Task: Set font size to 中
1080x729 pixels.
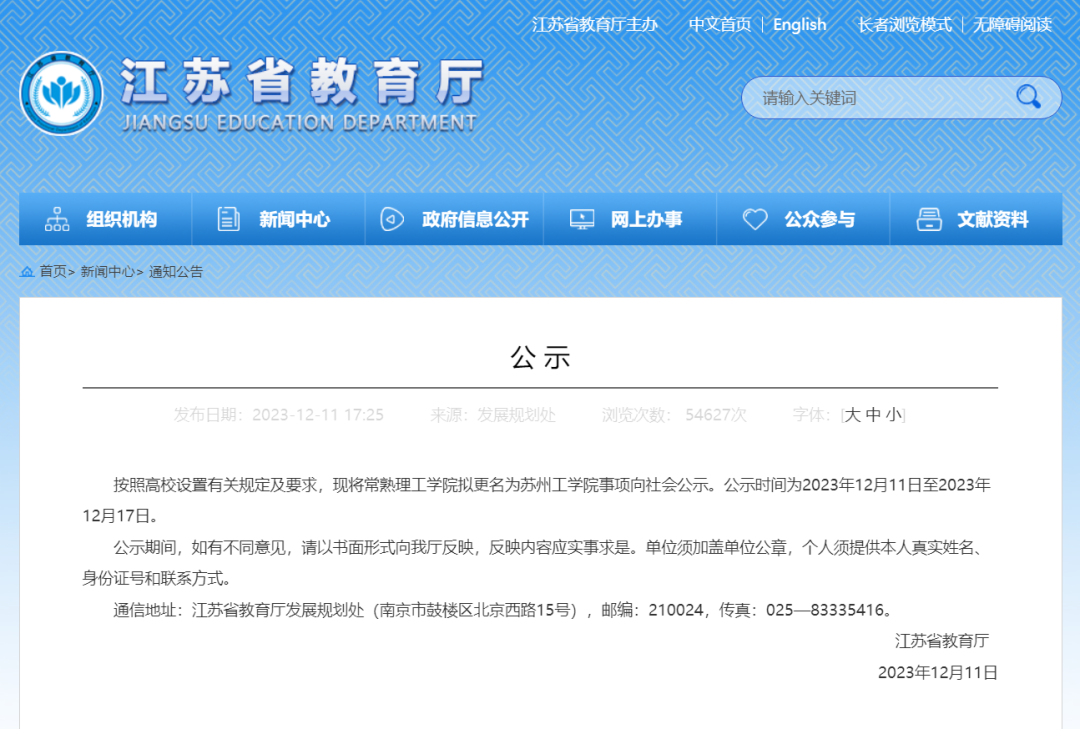Action: [873, 415]
